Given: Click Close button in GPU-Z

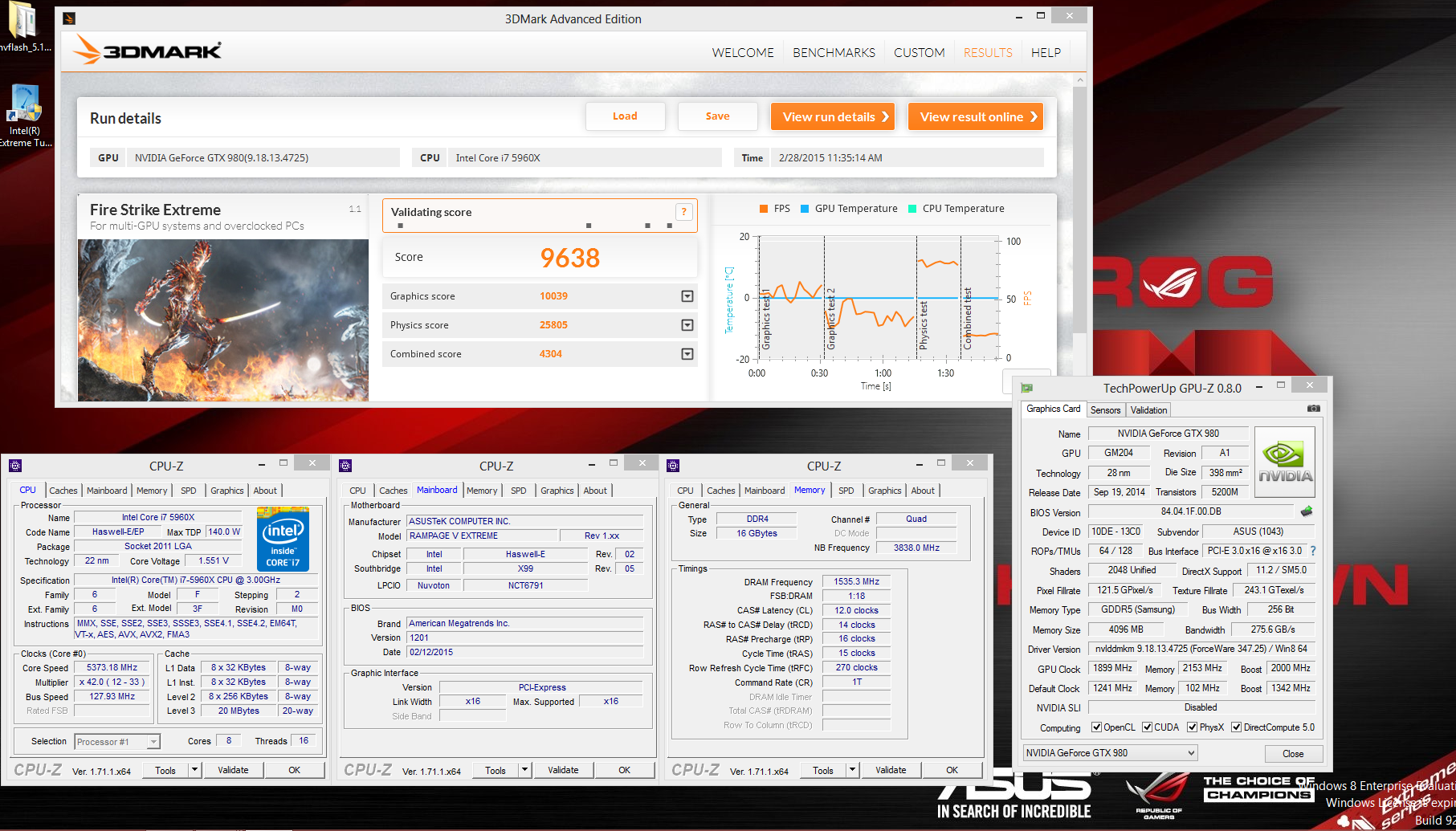Looking at the screenshot, I should coord(1293,753).
